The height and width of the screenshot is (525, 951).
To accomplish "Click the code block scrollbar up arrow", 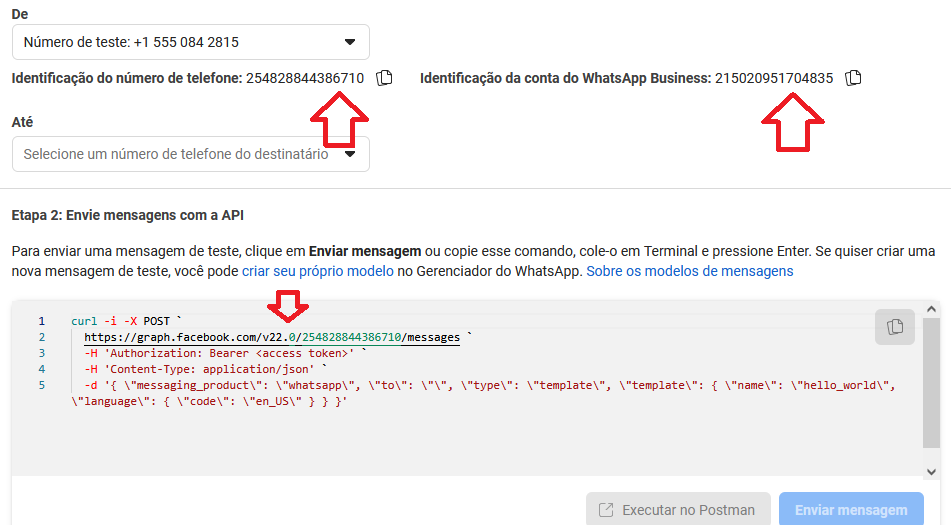I will point(932,310).
